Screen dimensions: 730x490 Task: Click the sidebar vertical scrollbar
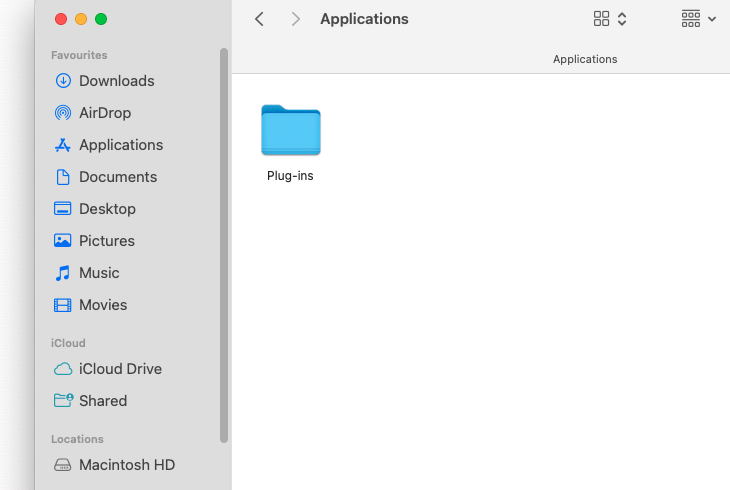224,245
